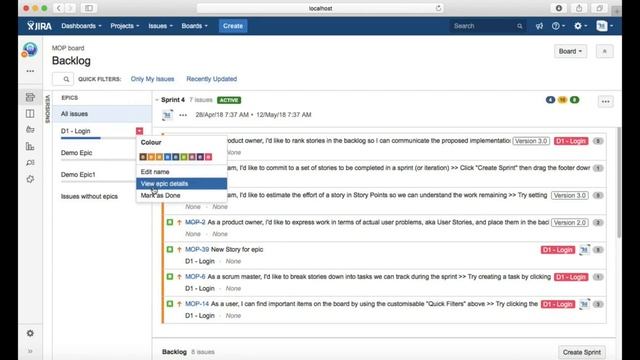Click the assignee avatar under Sprint 4
This screenshot has width=640, height=360.
pos(167,115)
